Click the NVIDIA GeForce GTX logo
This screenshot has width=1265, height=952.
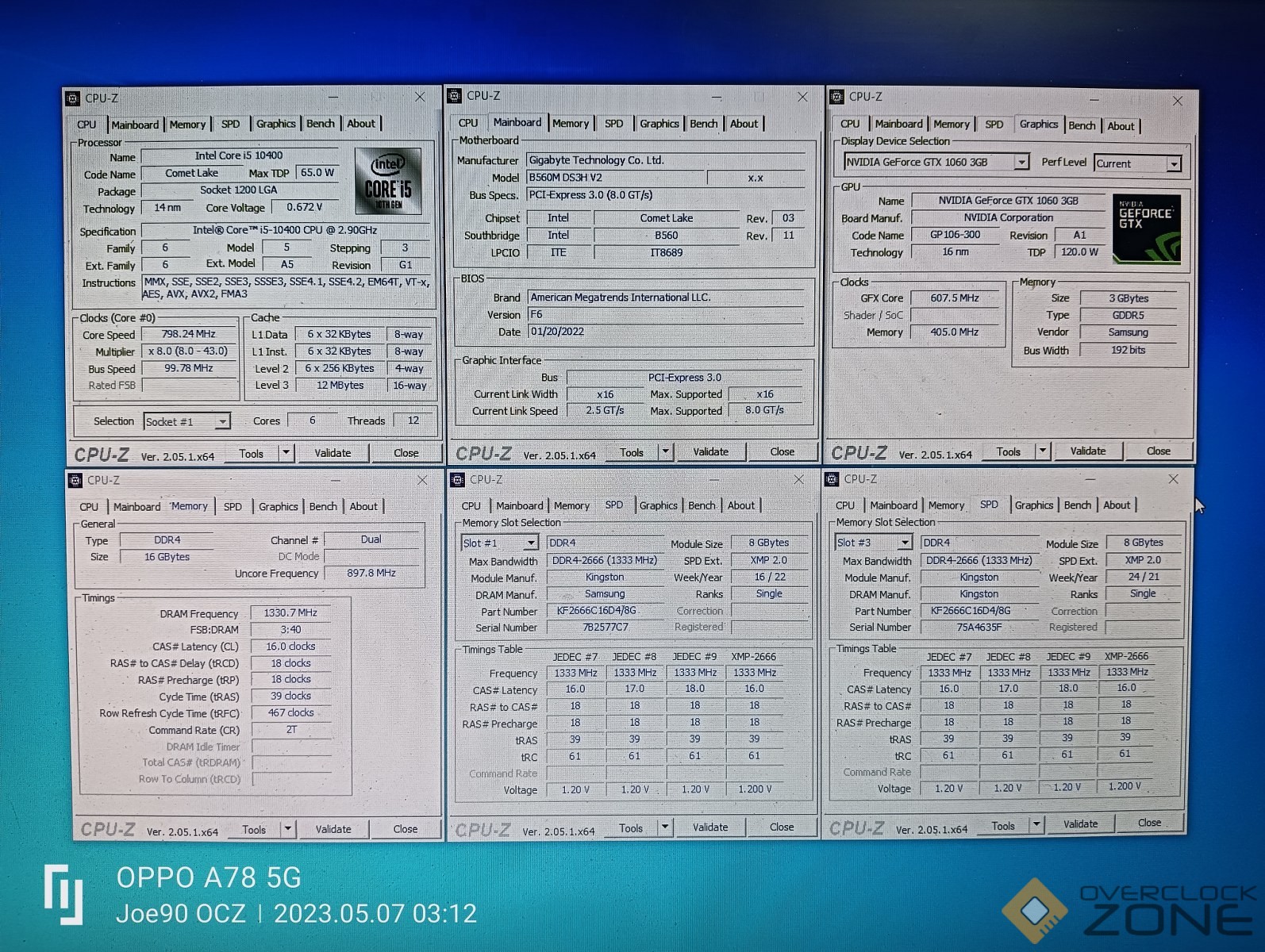point(1146,228)
